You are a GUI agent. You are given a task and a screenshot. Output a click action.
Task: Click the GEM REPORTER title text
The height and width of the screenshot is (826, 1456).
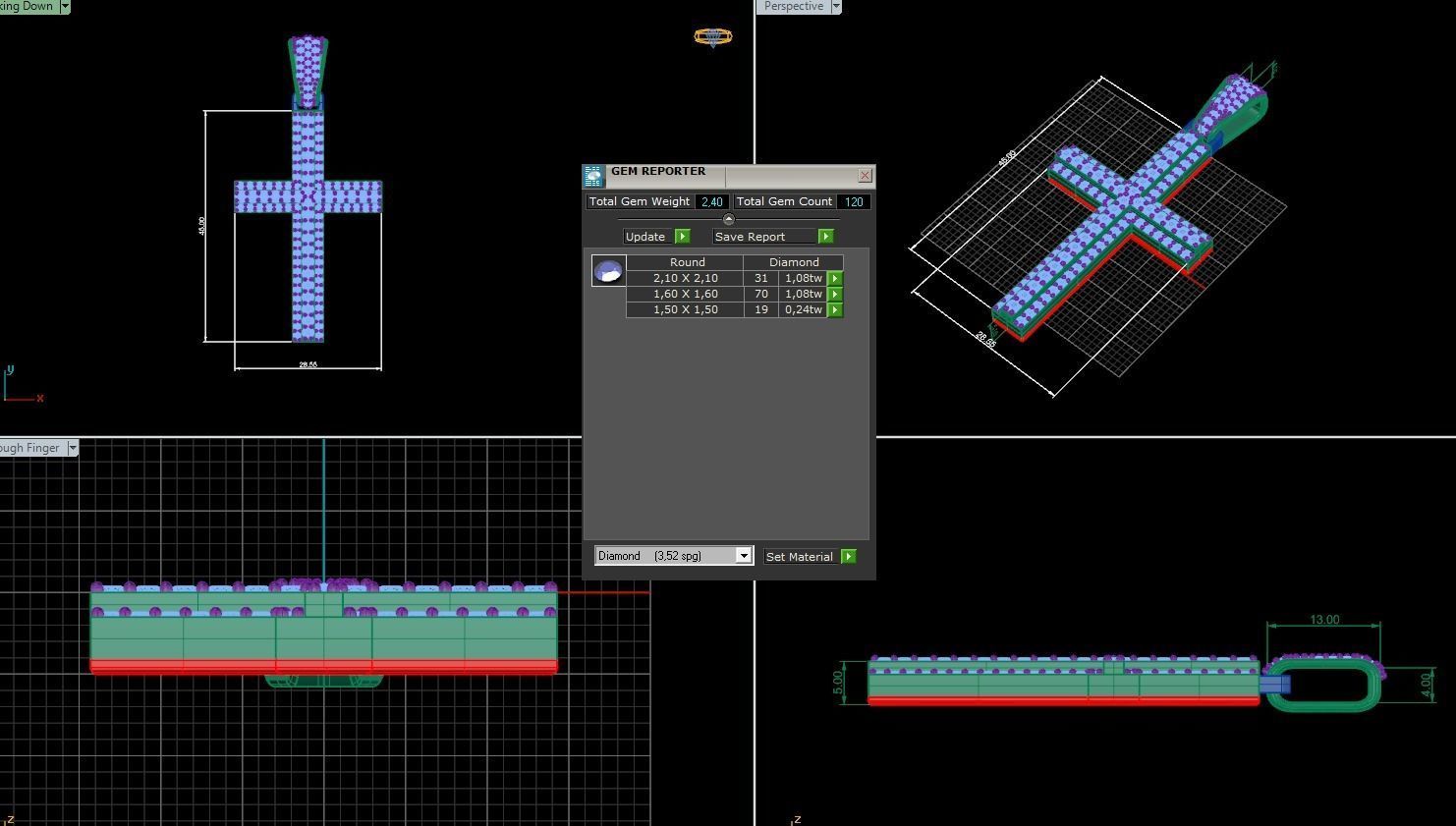coord(658,171)
